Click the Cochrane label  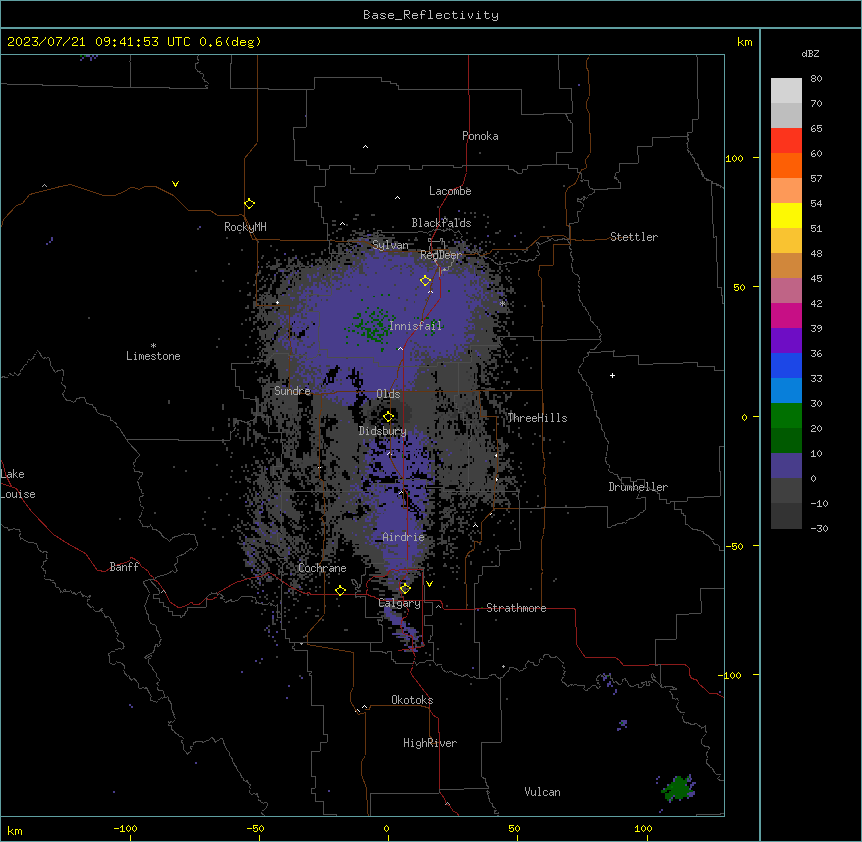click(322, 568)
